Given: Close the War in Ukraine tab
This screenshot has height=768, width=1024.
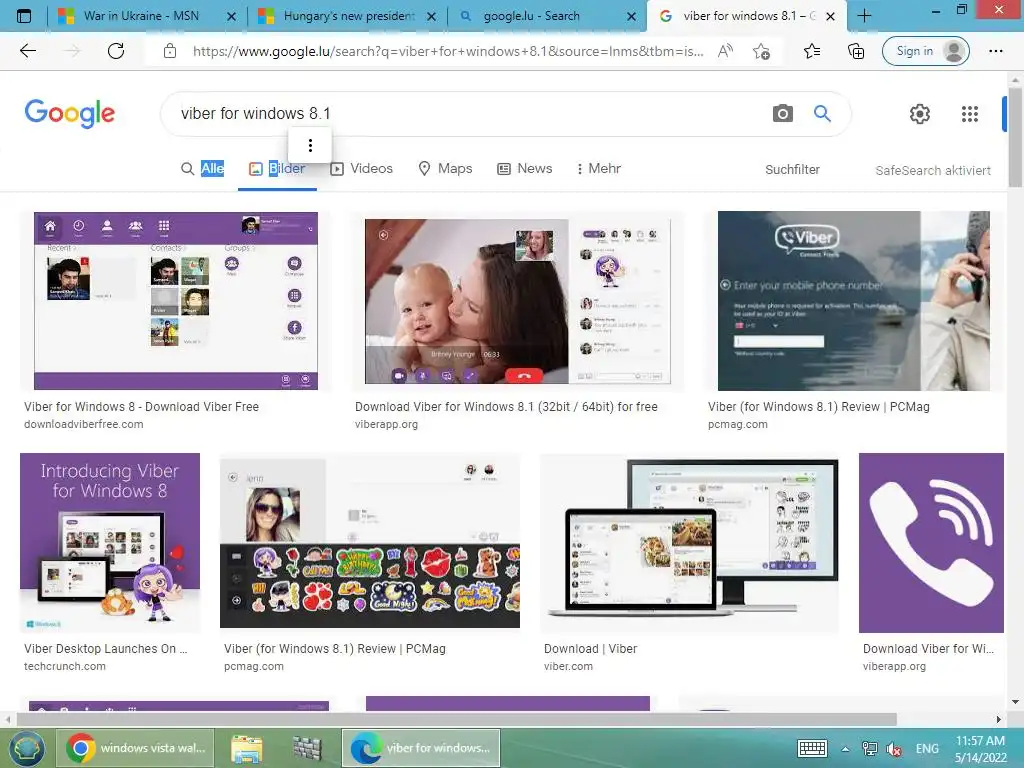Looking at the screenshot, I should click(231, 16).
